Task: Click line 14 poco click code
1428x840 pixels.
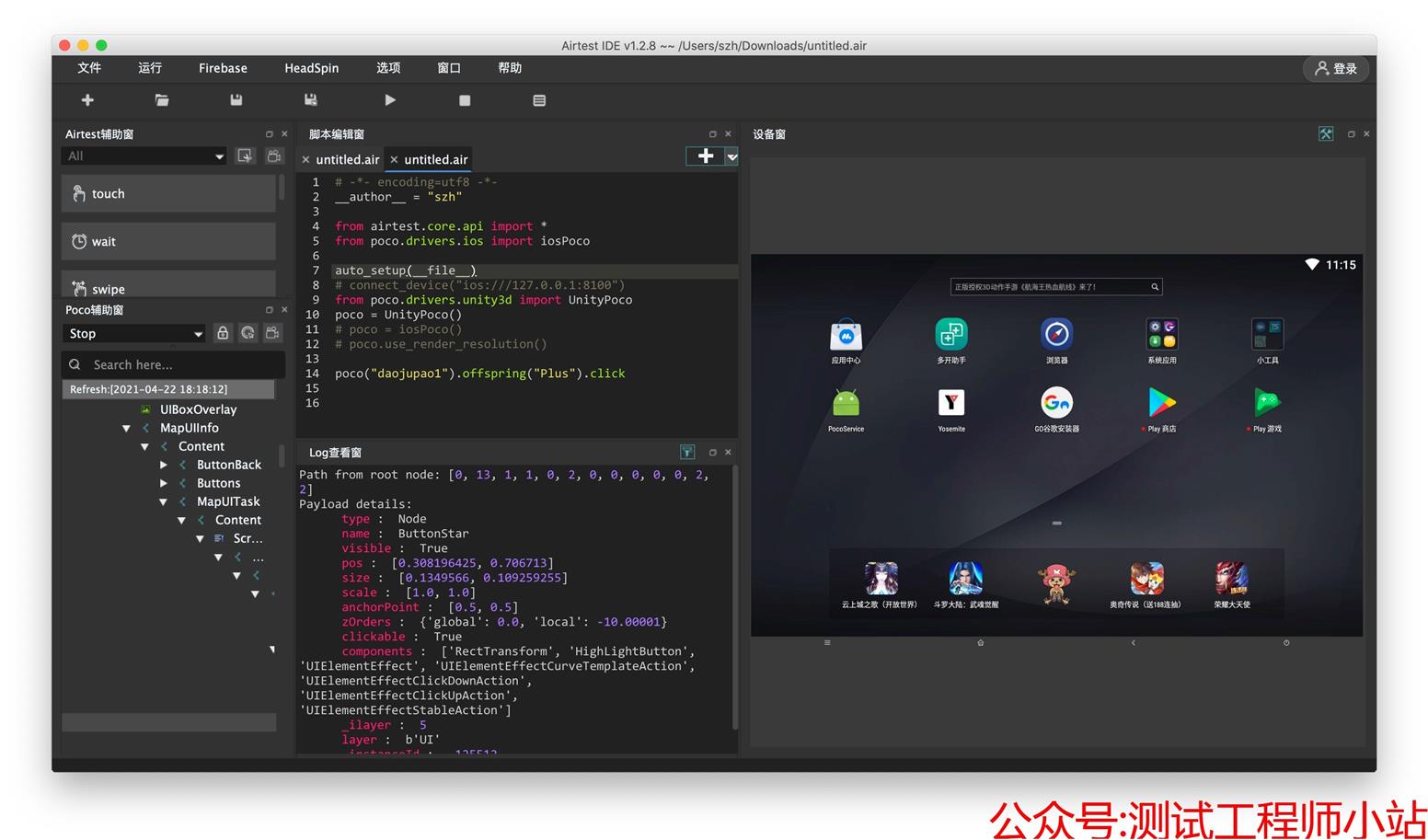Action: 479,374
